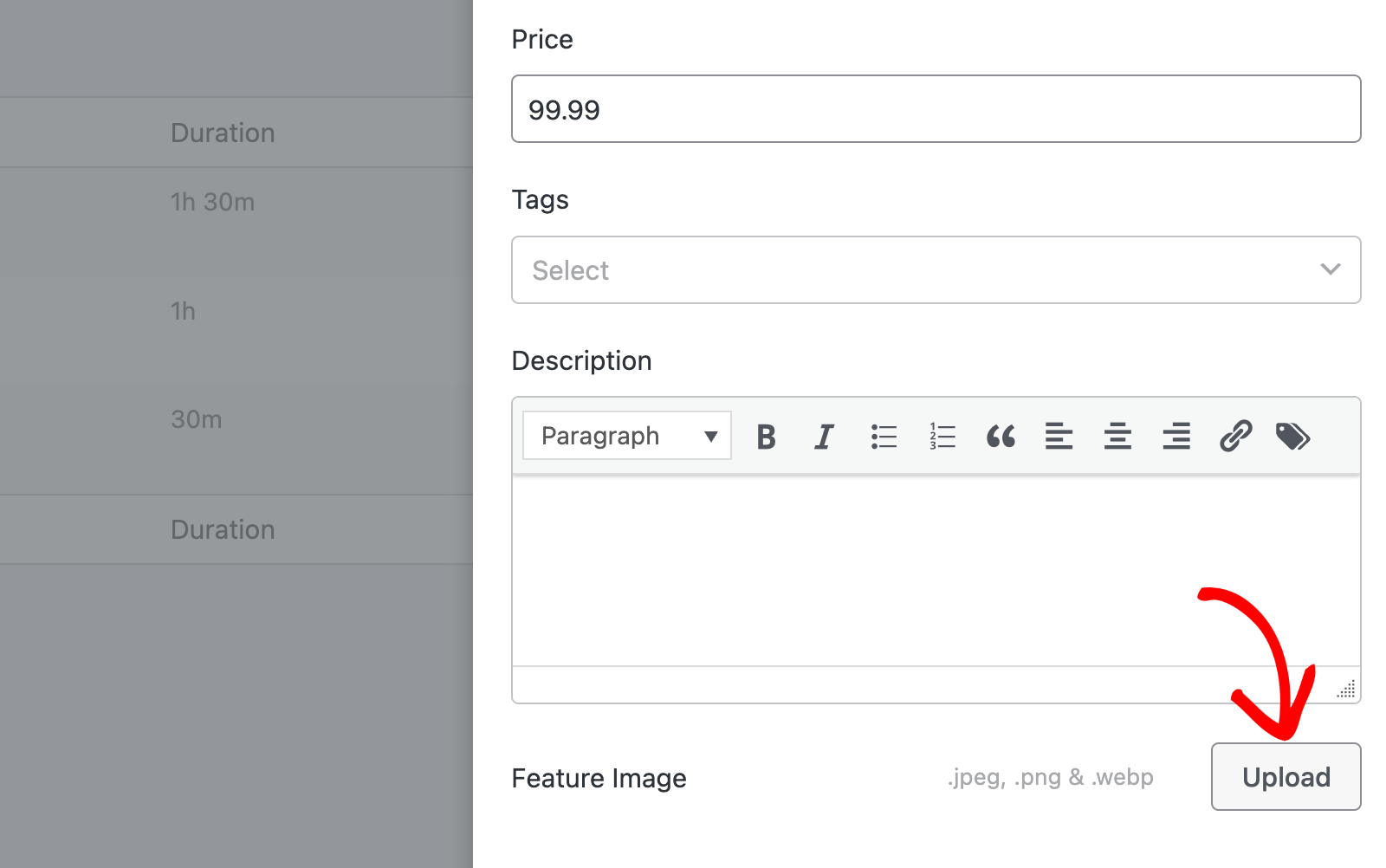This screenshot has width=1386, height=868.
Task: Insert a hyperlink in the description
Action: pyautogui.click(x=1234, y=437)
